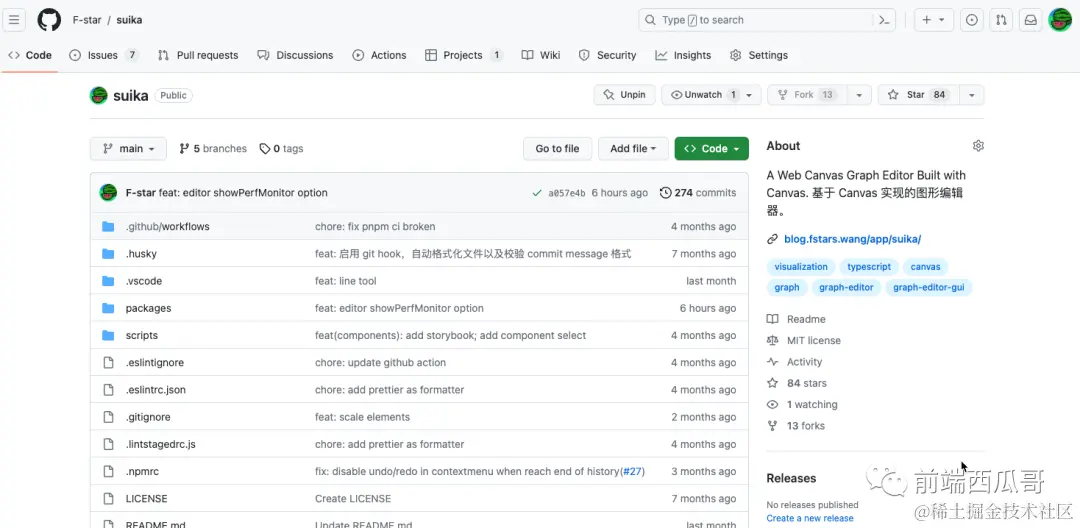1080x528 pixels.
Task: Click the commit status checkmark
Action: tap(537, 193)
